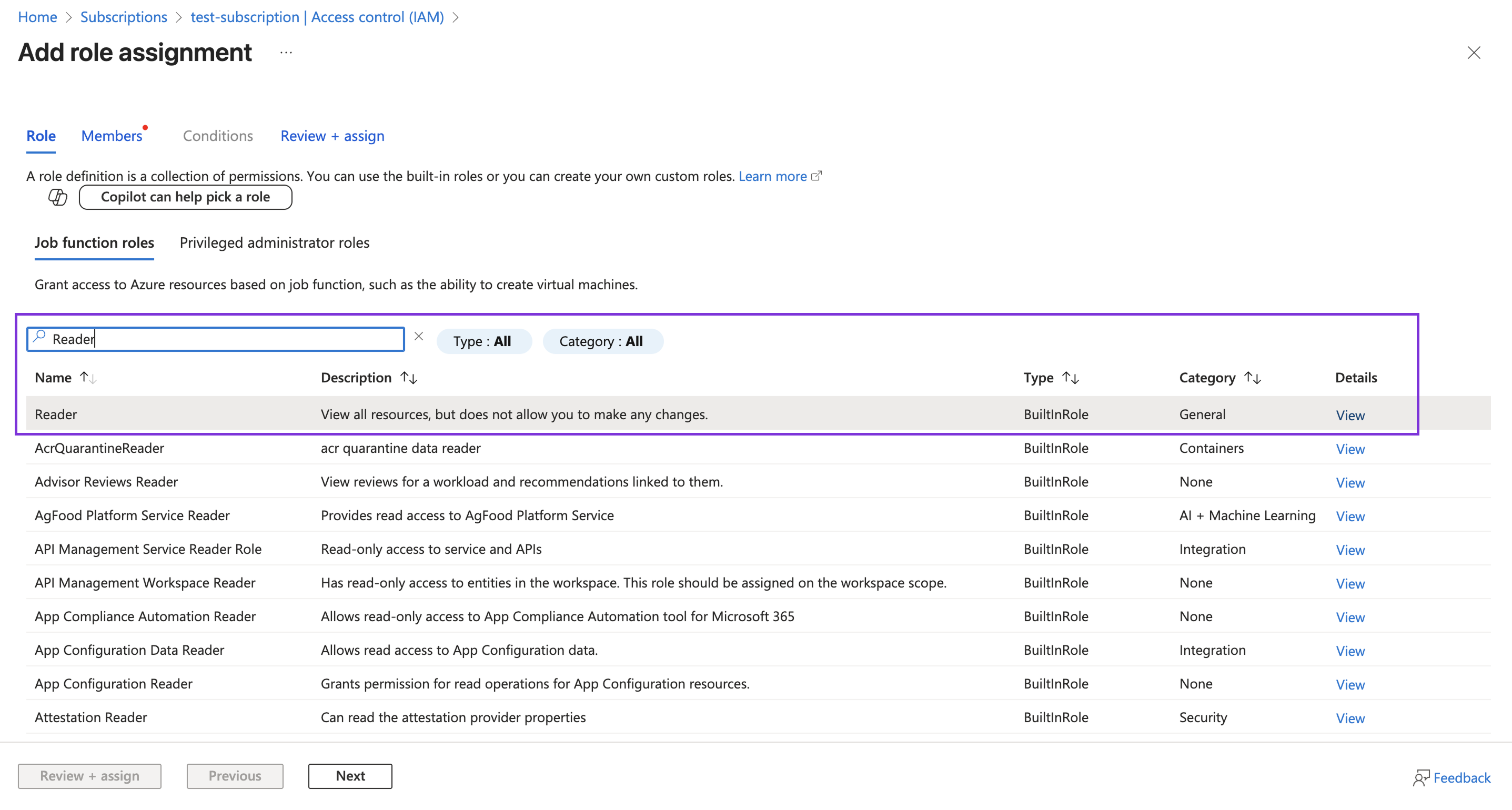Switch to the Members tab

click(112, 136)
